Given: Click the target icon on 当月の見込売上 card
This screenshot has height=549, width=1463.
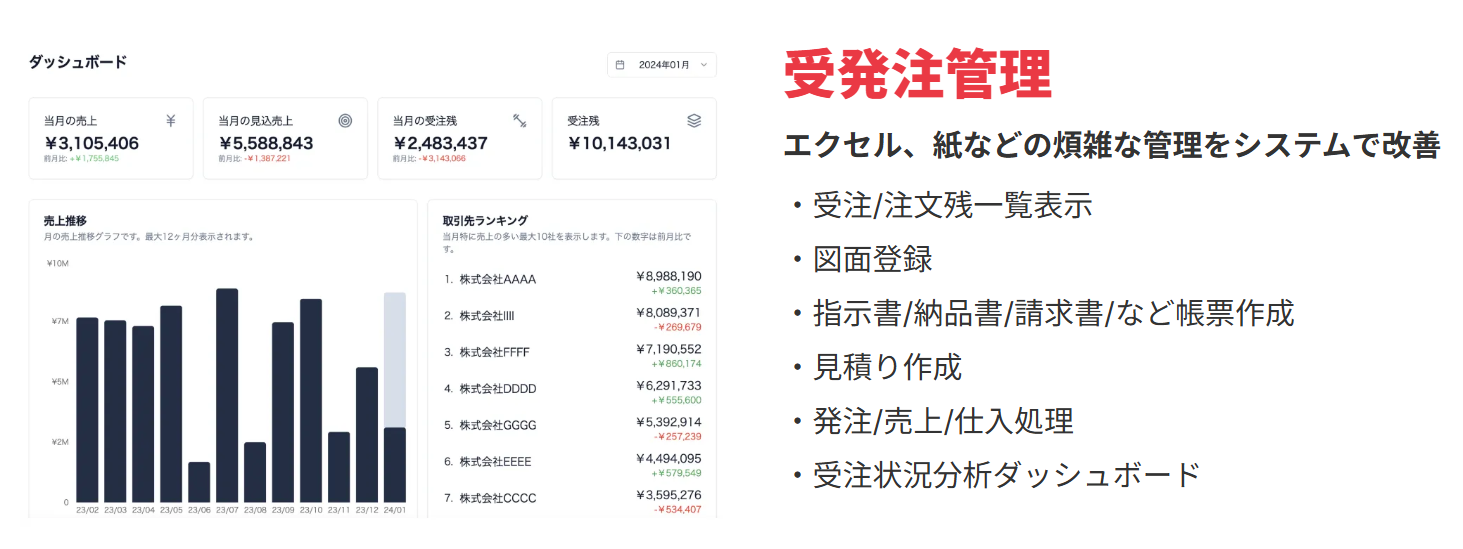Looking at the screenshot, I should [345, 121].
